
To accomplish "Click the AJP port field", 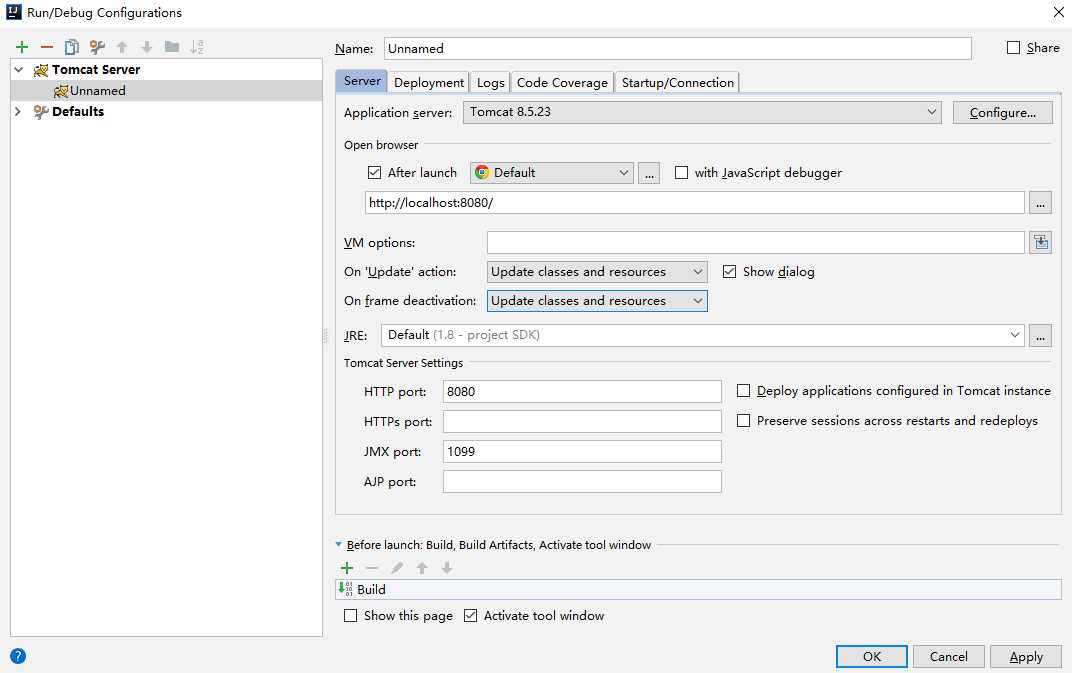I will pos(582,481).
